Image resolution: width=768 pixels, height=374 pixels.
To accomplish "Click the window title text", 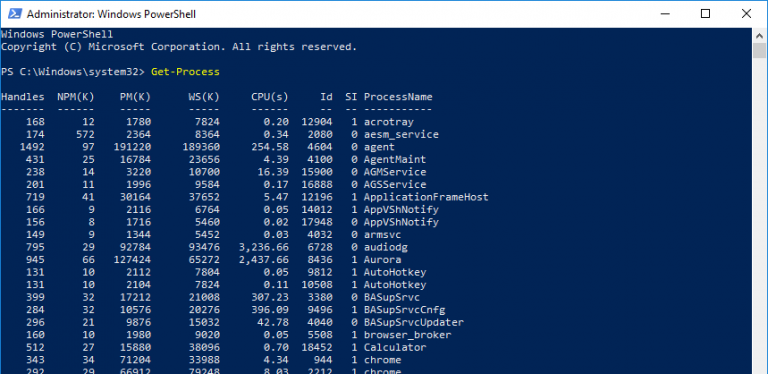I will 111,14.
